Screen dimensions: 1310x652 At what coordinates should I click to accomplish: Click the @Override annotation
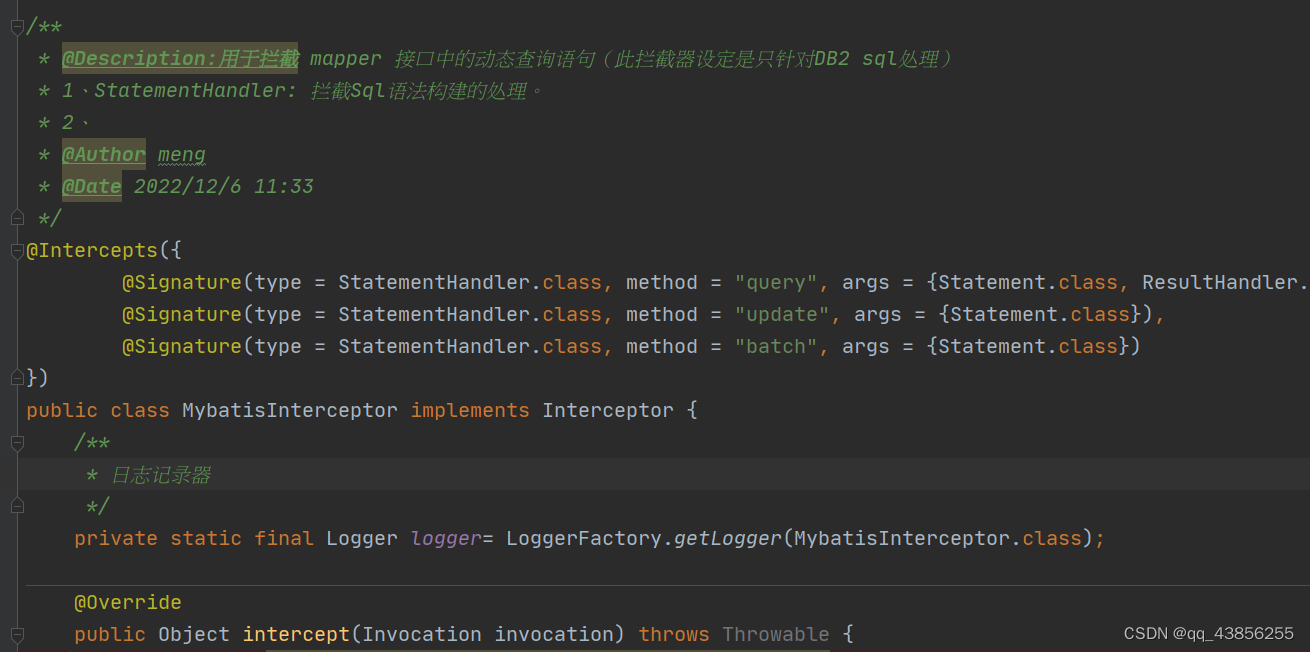coord(128,601)
